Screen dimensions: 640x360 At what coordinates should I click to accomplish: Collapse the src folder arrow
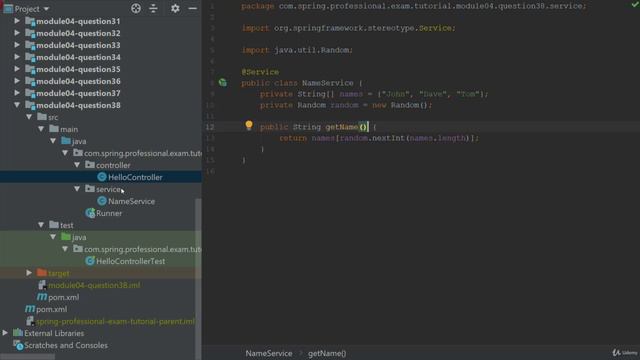[29, 117]
